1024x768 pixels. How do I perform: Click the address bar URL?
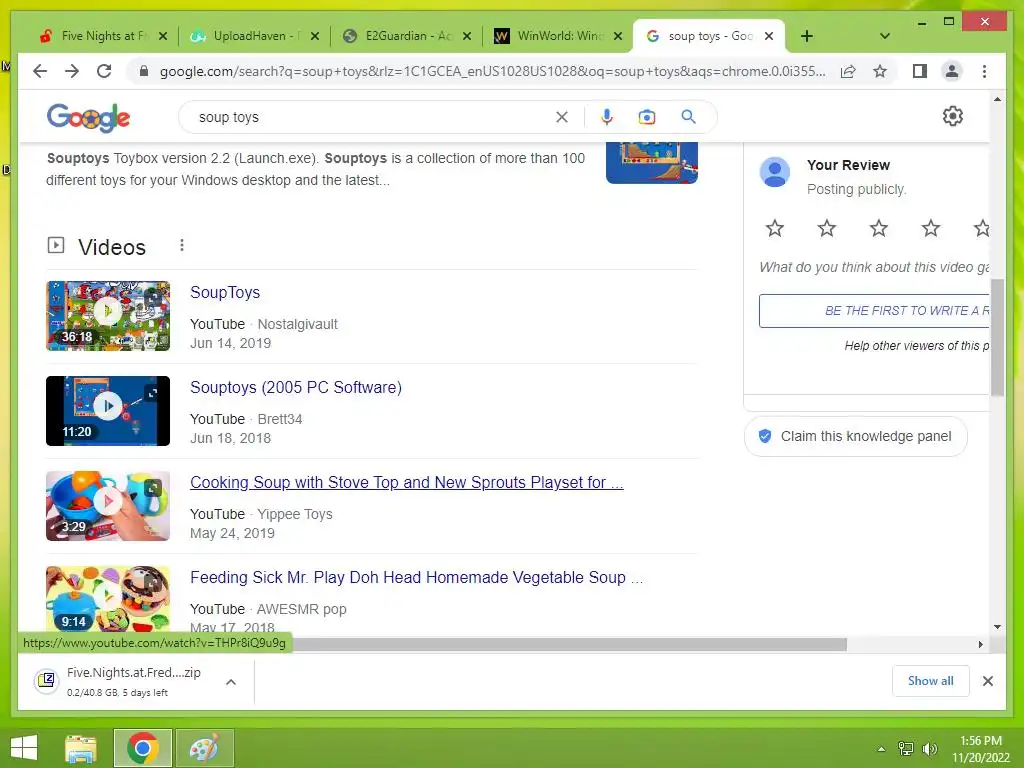492,71
